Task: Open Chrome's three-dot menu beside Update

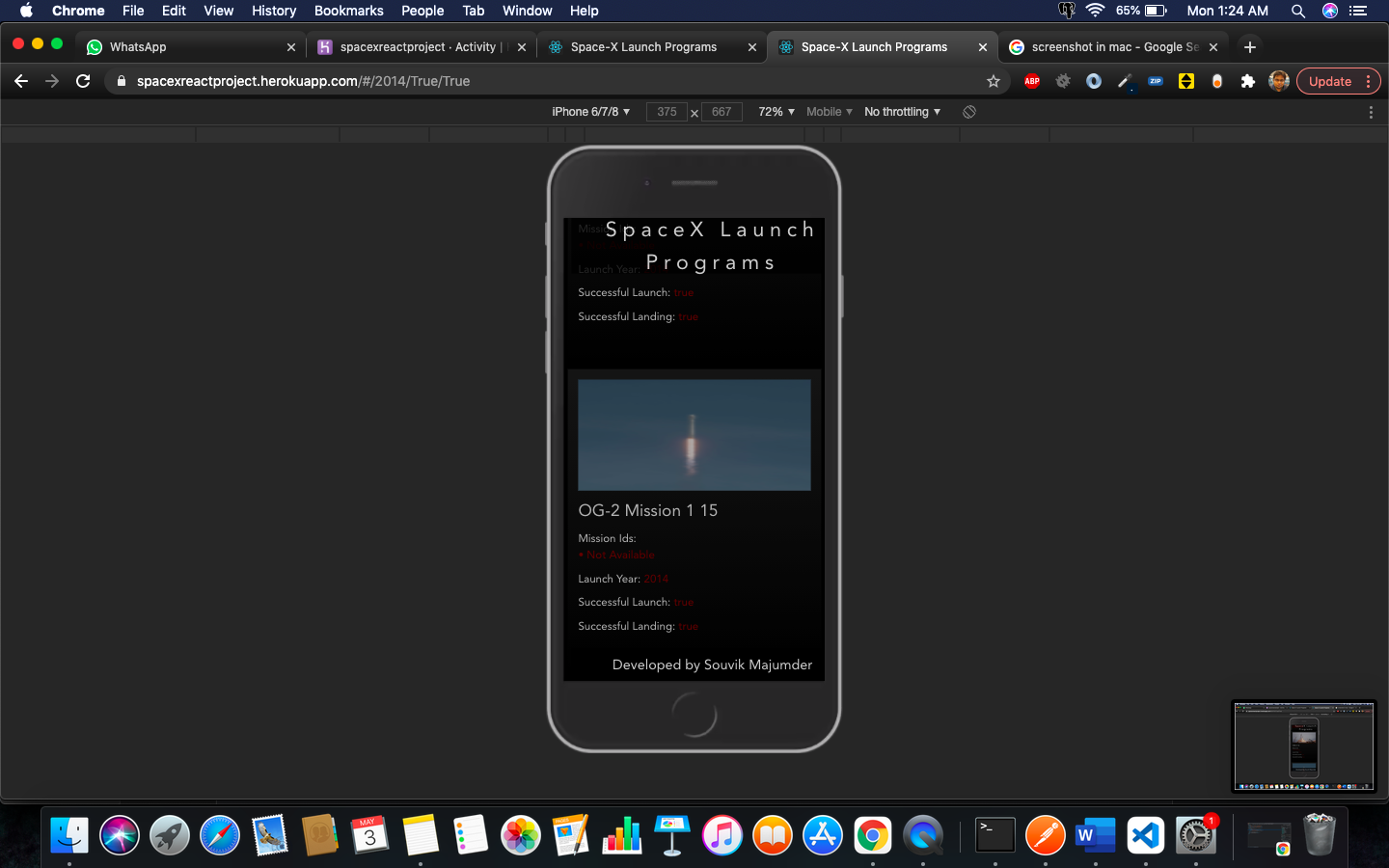Action: click(x=1369, y=81)
